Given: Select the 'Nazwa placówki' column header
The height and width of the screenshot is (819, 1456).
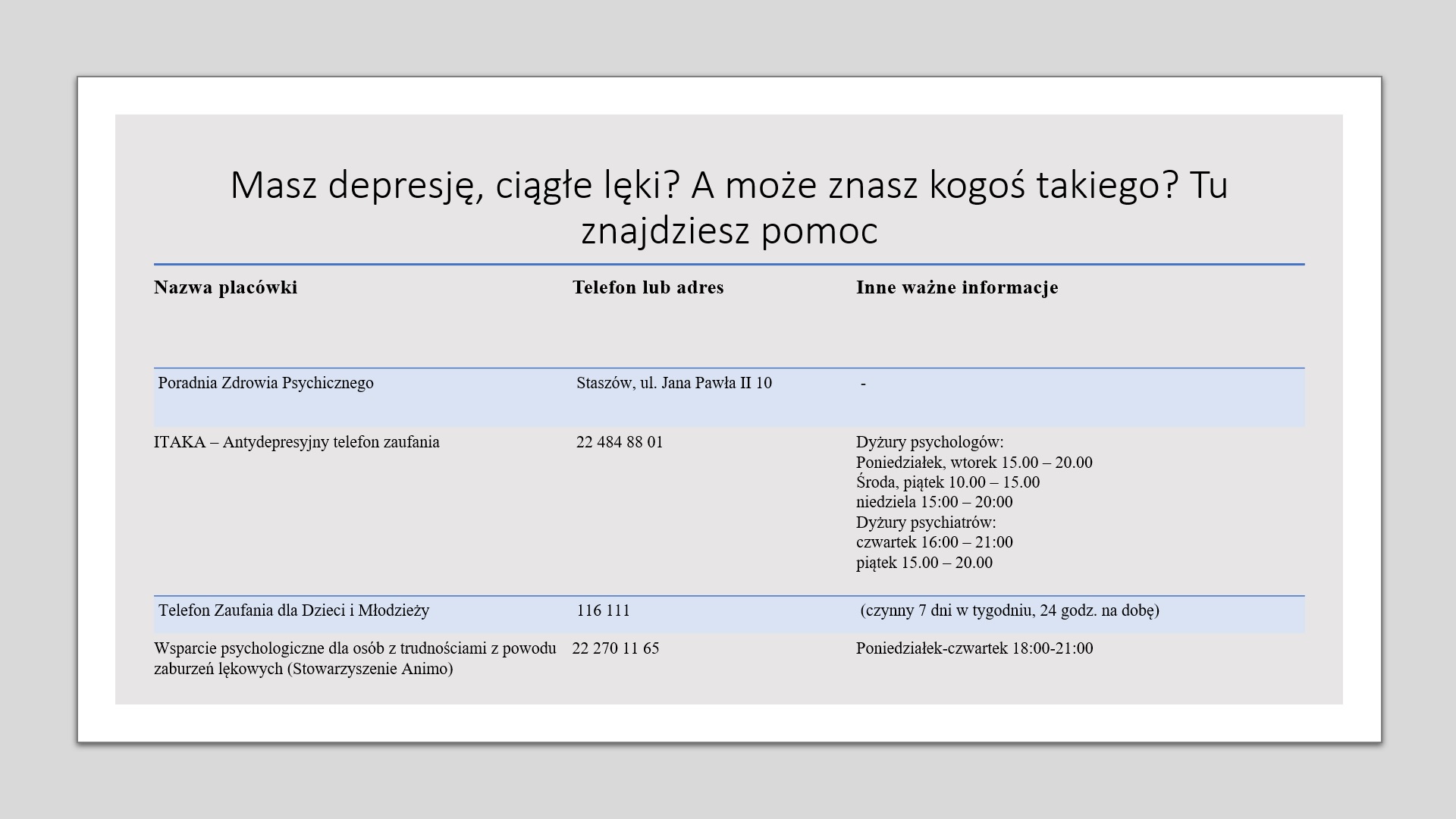Looking at the screenshot, I should pyautogui.click(x=225, y=287).
